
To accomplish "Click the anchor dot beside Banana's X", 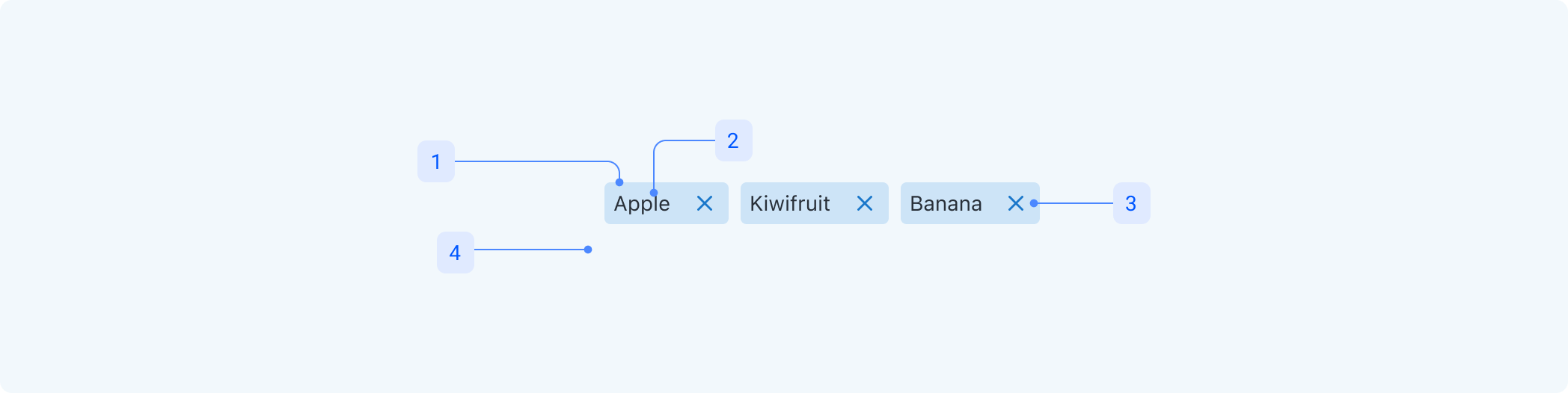I will pos(1034,203).
